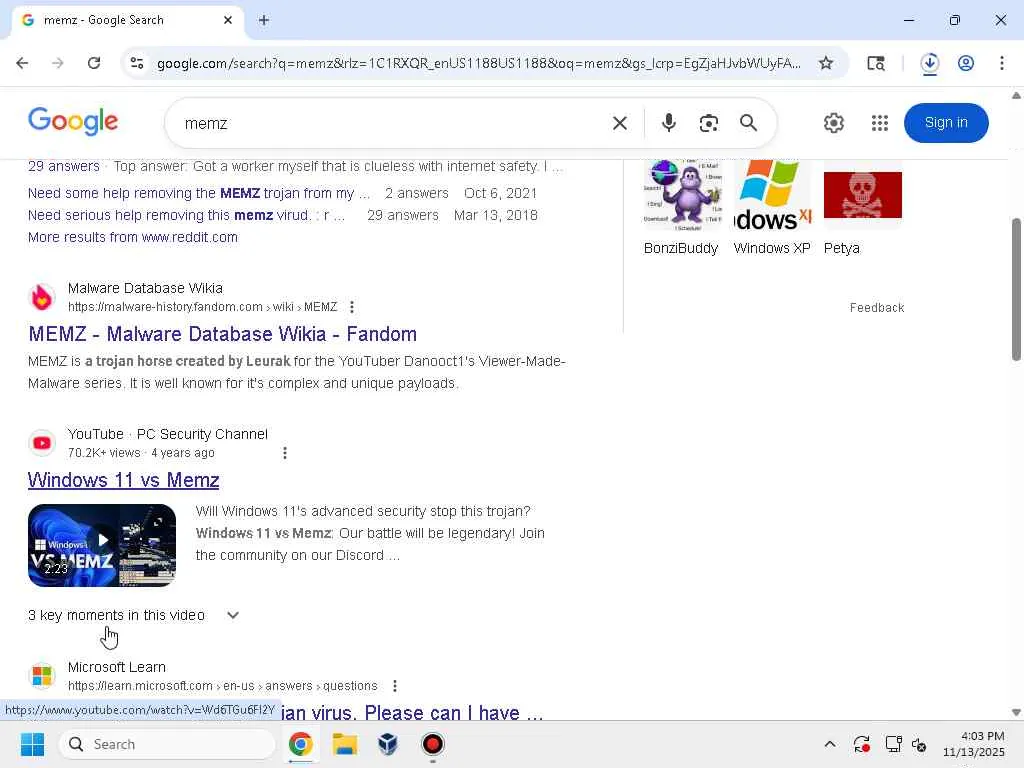Open the clock showing 4:03 PM
Screen dimensions: 1024x768
tap(974, 744)
